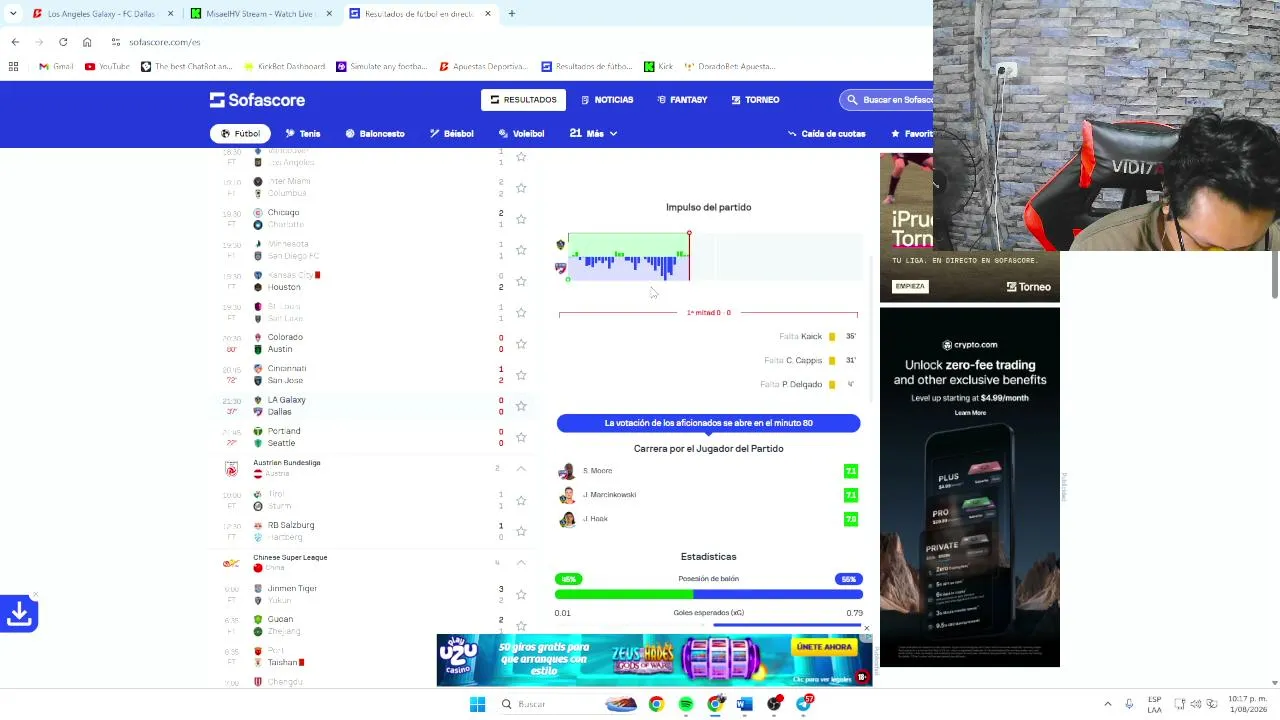This screenshot has width=1280, height=720.
Task: Click the Chinese Super League icon
Action: tap(231, 563)
